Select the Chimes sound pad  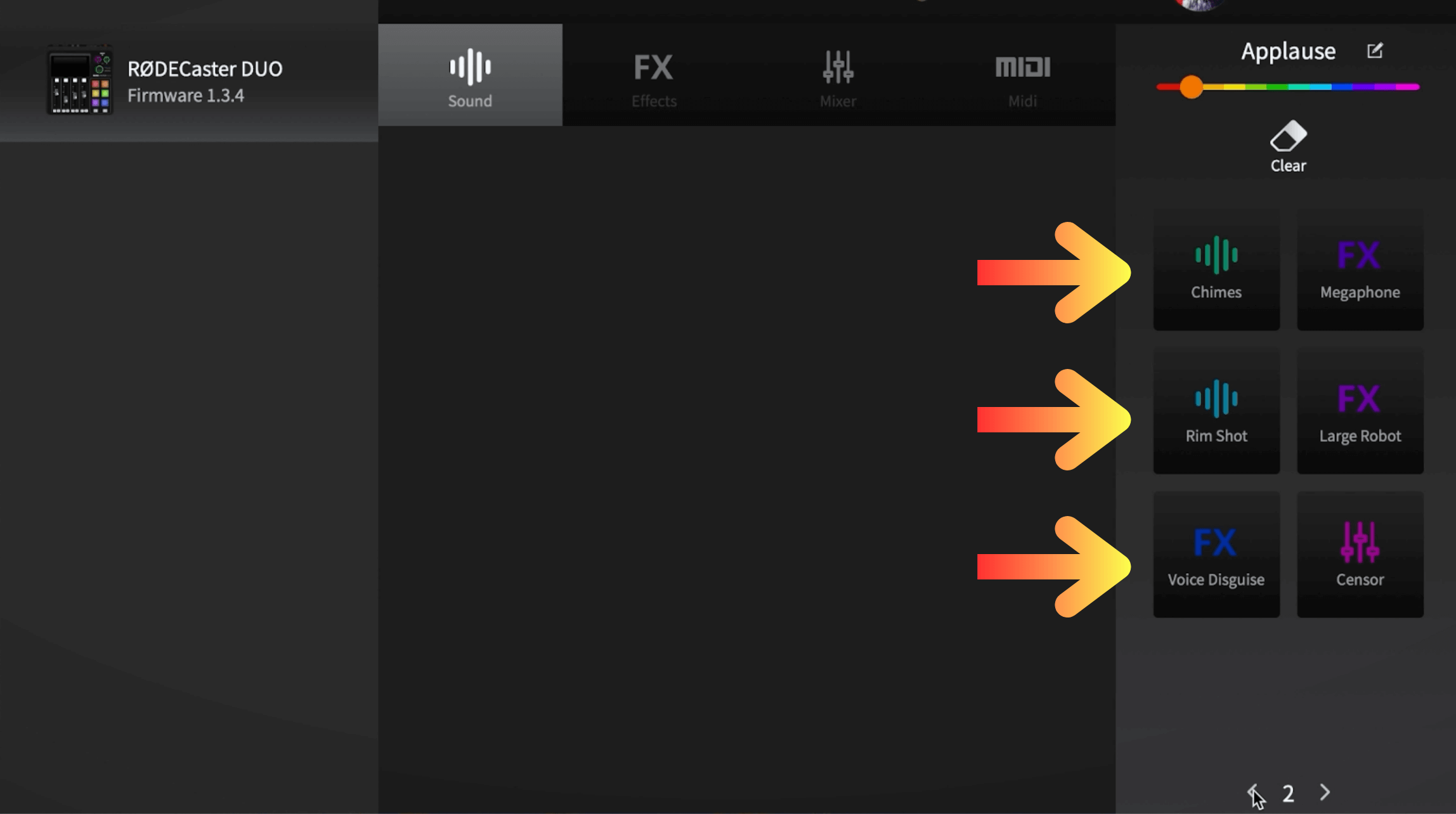(1216, 269)
